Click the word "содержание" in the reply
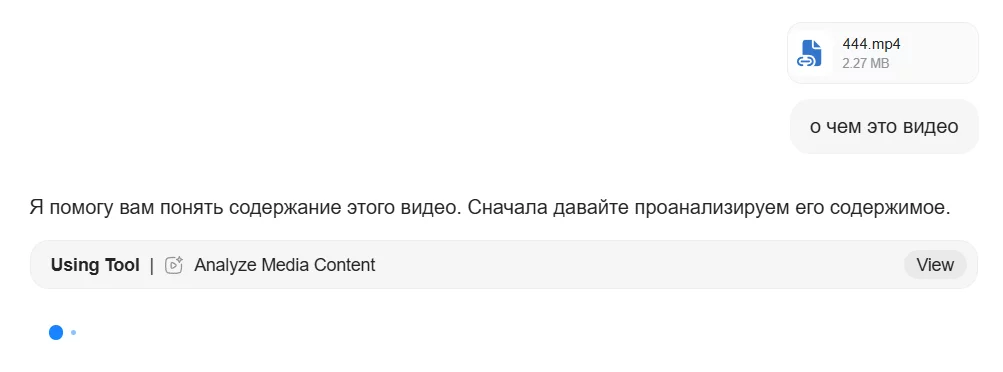Viewport: 1003px width, 372px height. pos(285,208)
